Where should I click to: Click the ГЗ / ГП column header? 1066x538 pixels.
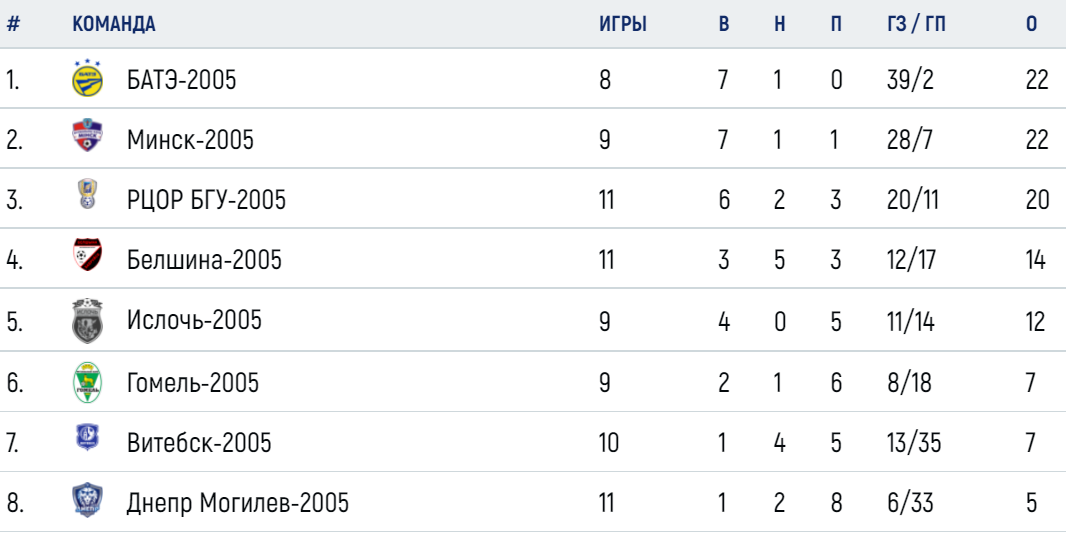pyautogui.click(x=916, y=24)
